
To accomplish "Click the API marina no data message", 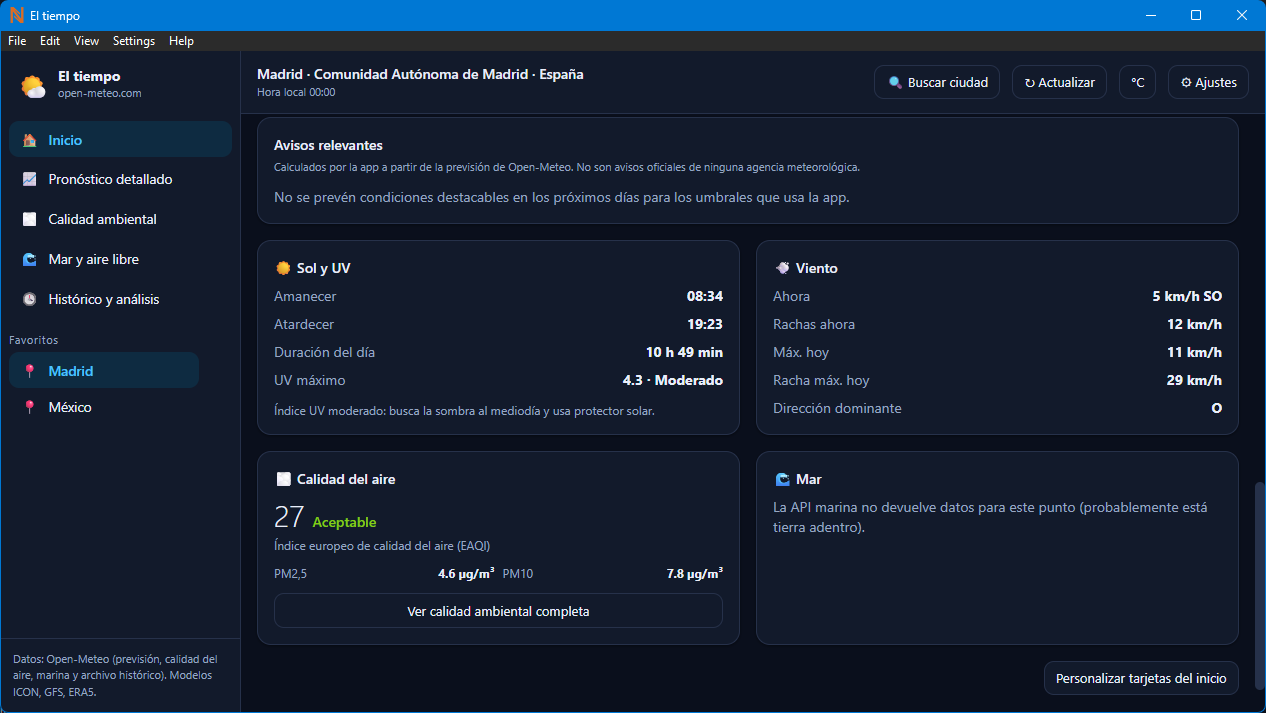I will tap(990, 517).
